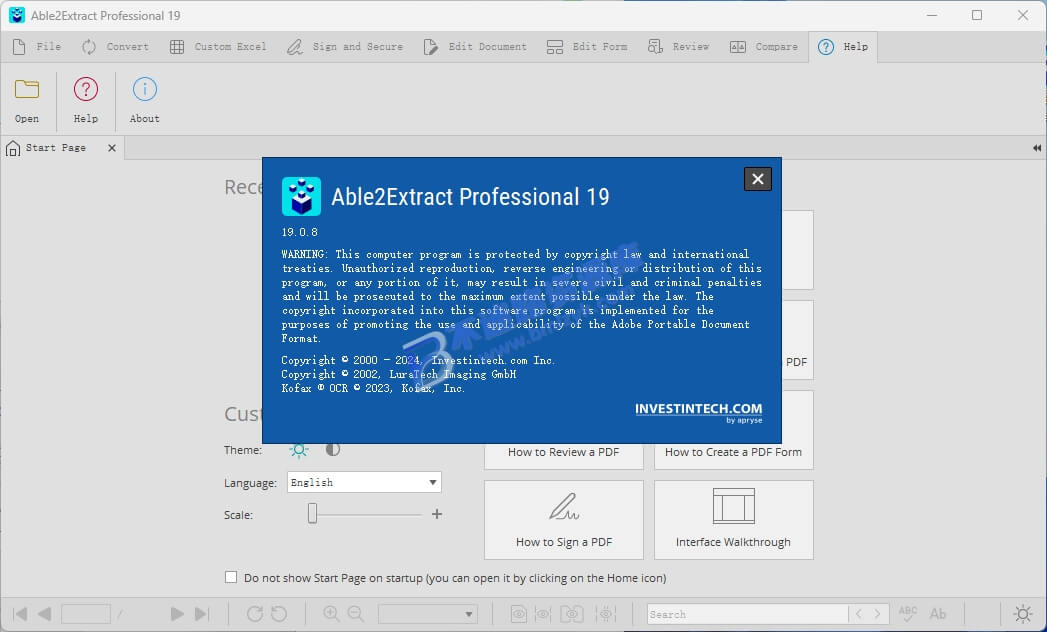This screenshot has height=632, width=1047.
Task: Open the INVESTINTECH.COM link
Action: [698, 409]
